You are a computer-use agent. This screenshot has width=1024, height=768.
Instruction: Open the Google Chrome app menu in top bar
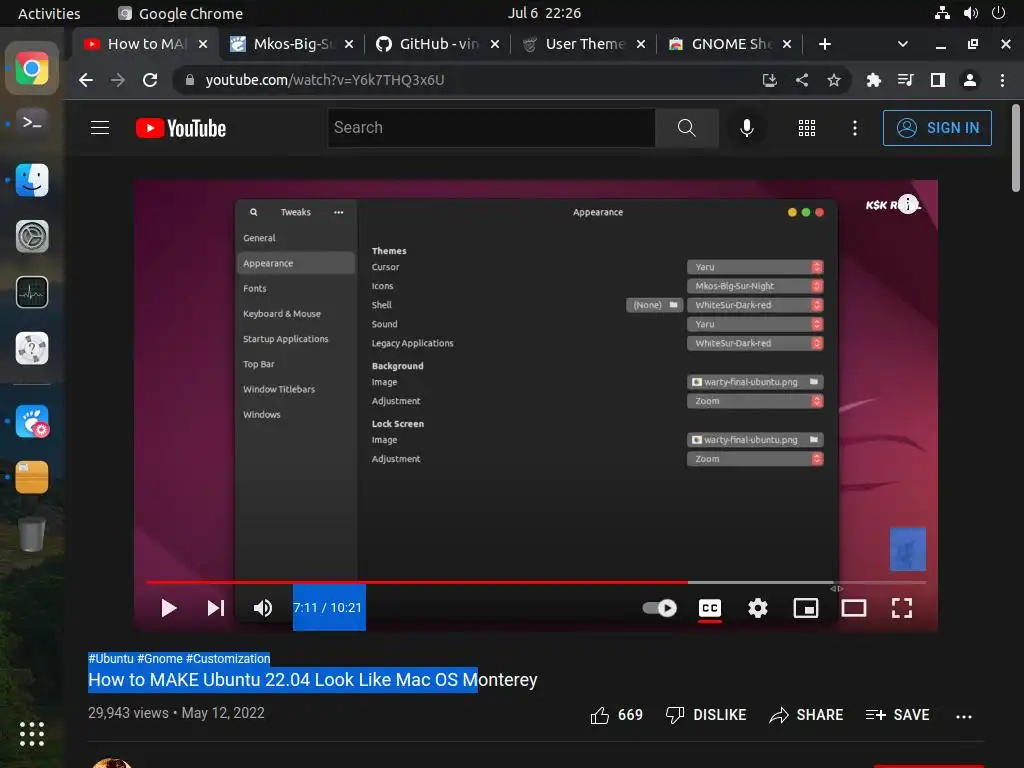[x=180, y=13]
